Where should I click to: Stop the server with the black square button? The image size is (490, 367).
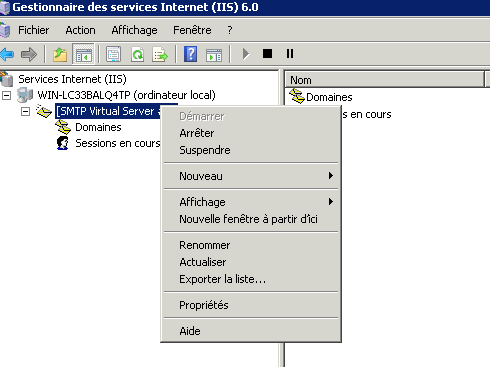267,54
